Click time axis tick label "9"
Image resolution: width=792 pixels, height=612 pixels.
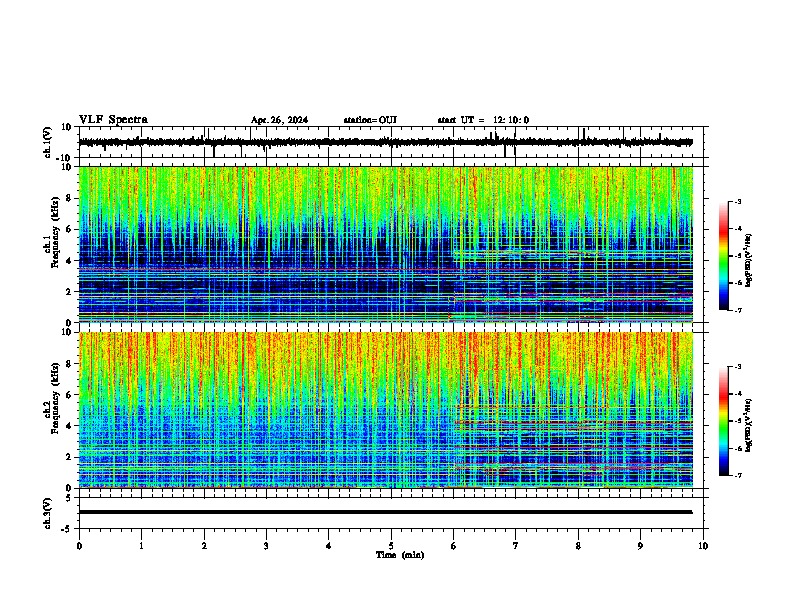tap(640, 546)
